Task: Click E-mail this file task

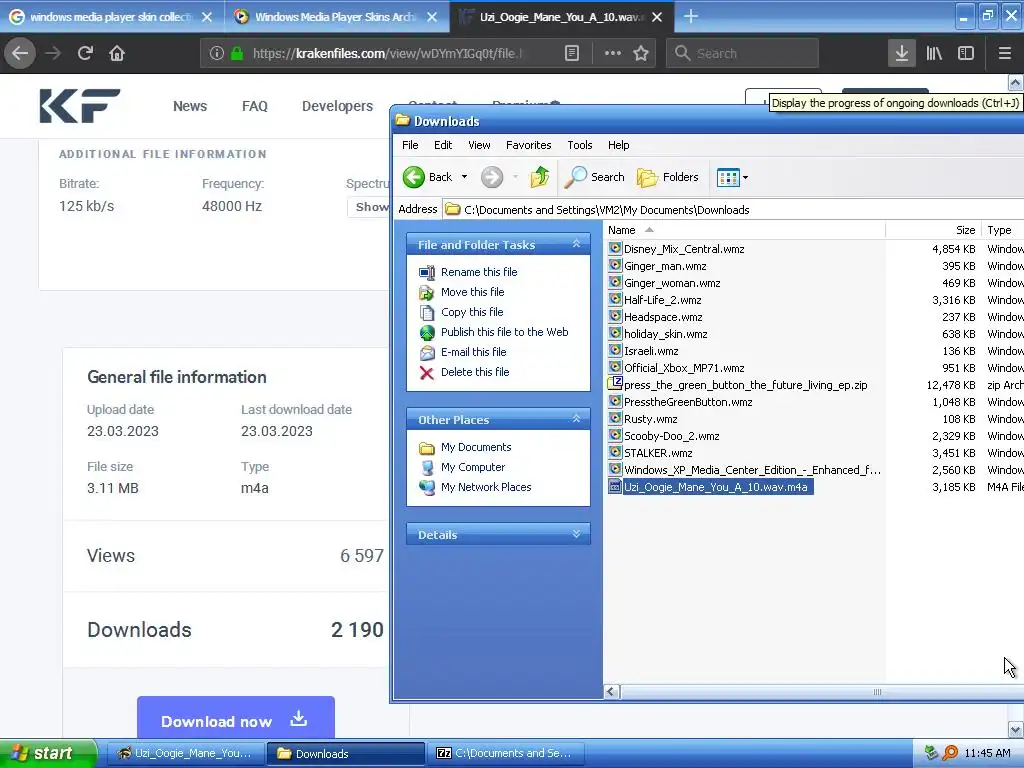Action: [473, 352]
